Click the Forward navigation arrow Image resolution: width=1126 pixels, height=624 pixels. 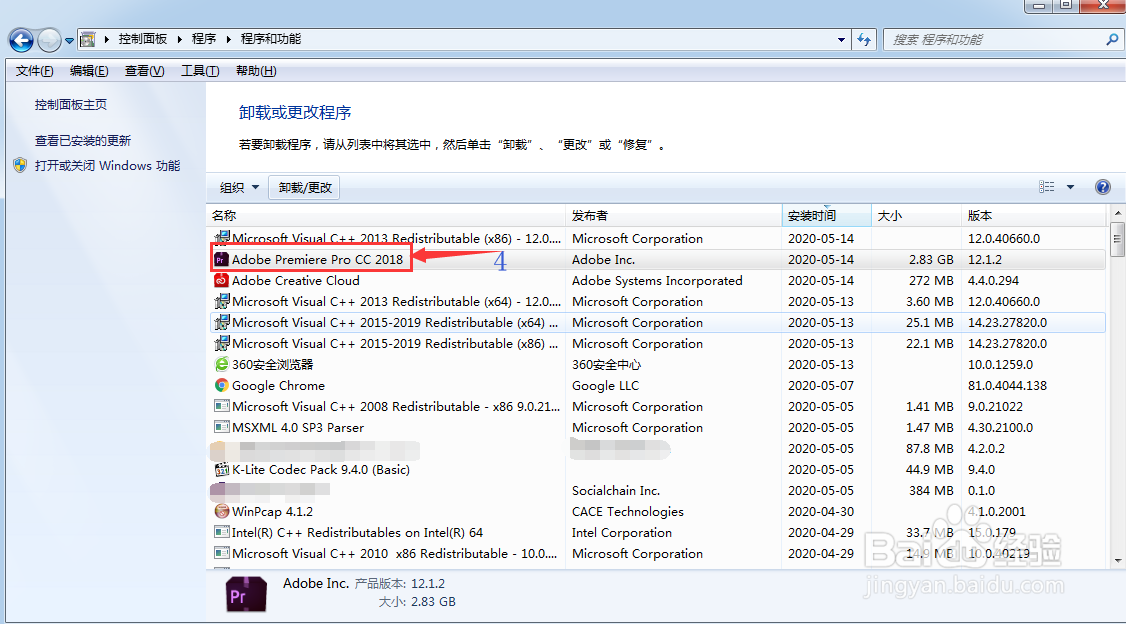click(49, 40)
